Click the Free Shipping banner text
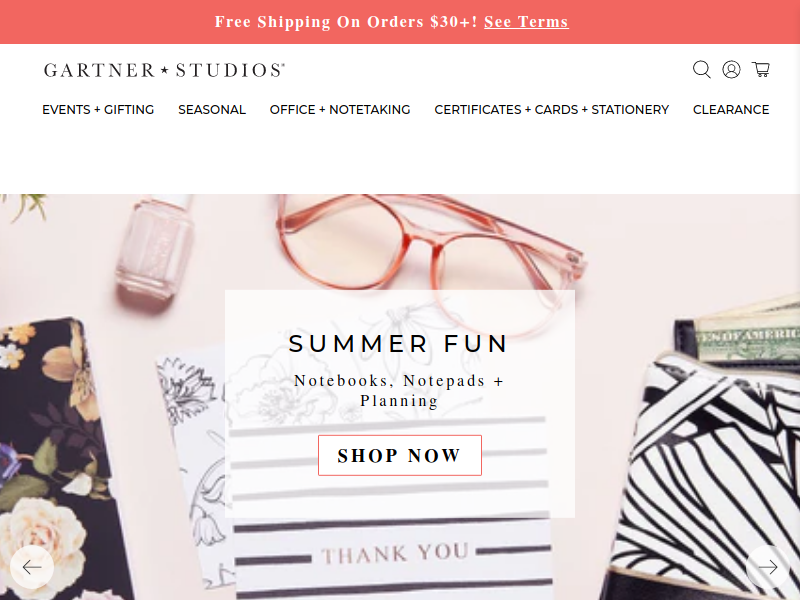 click(x=346, y=22)
